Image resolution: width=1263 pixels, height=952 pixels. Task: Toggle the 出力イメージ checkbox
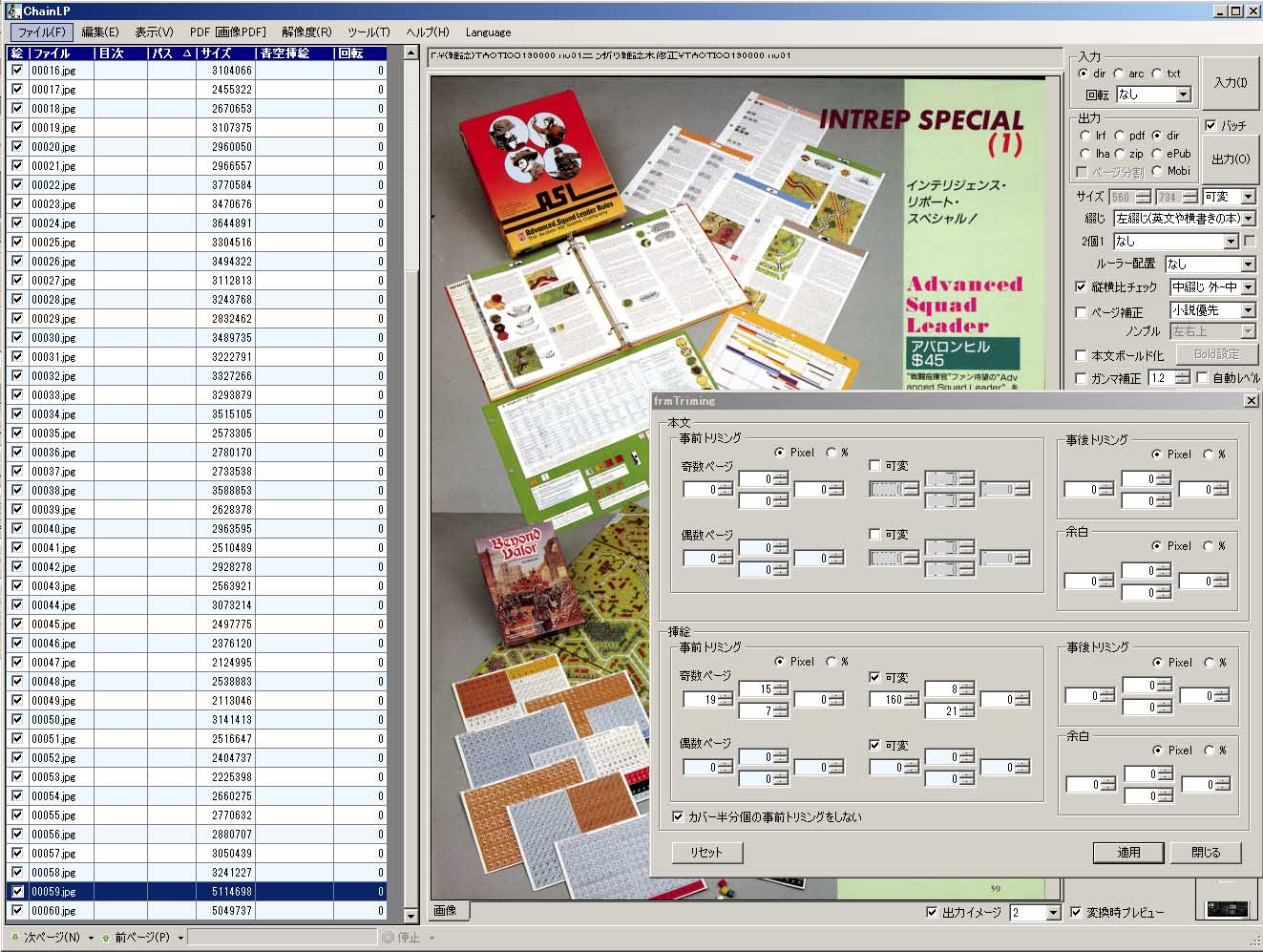(932, 913)
